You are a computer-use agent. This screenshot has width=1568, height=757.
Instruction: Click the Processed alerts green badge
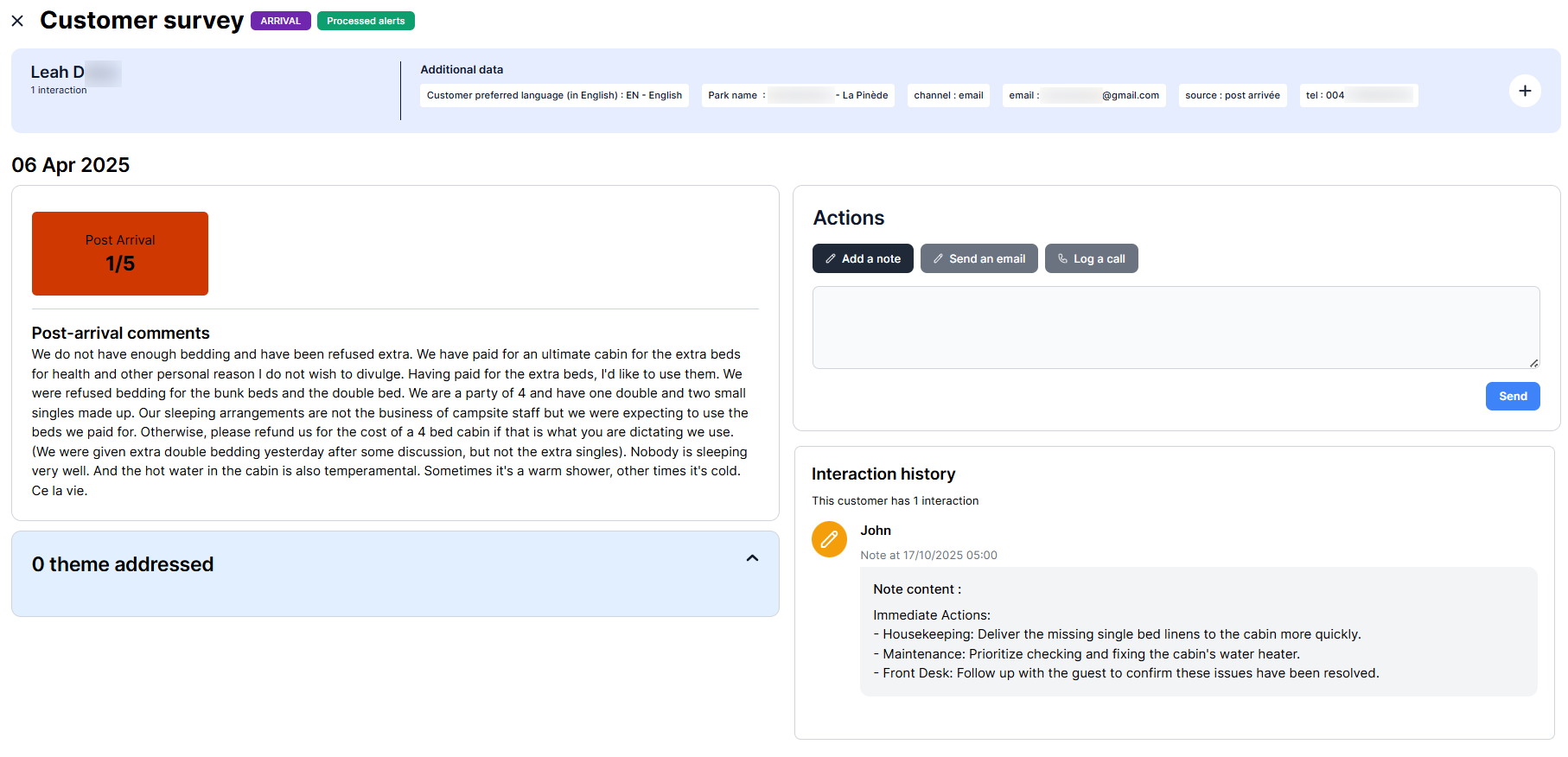coord(366,21)
